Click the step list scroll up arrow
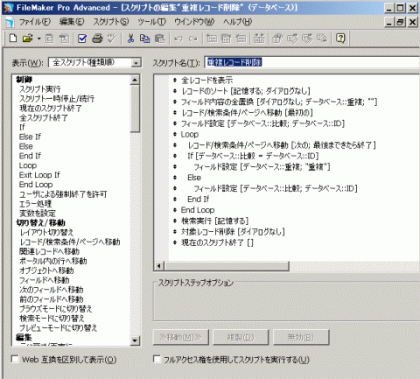 pos(135,80)
